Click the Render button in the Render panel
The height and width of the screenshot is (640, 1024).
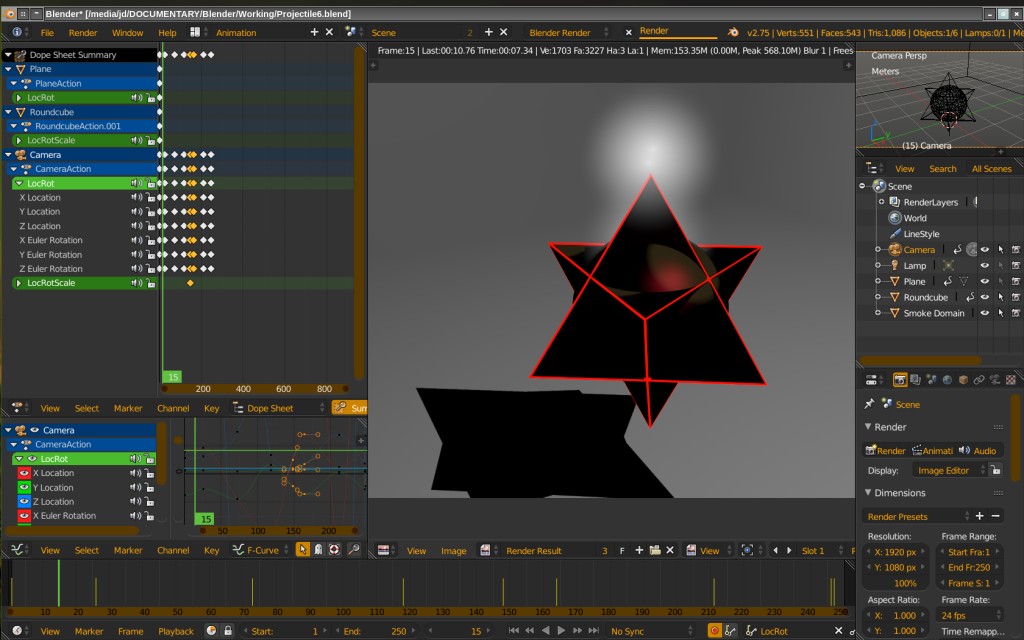(x=884, y=450)
